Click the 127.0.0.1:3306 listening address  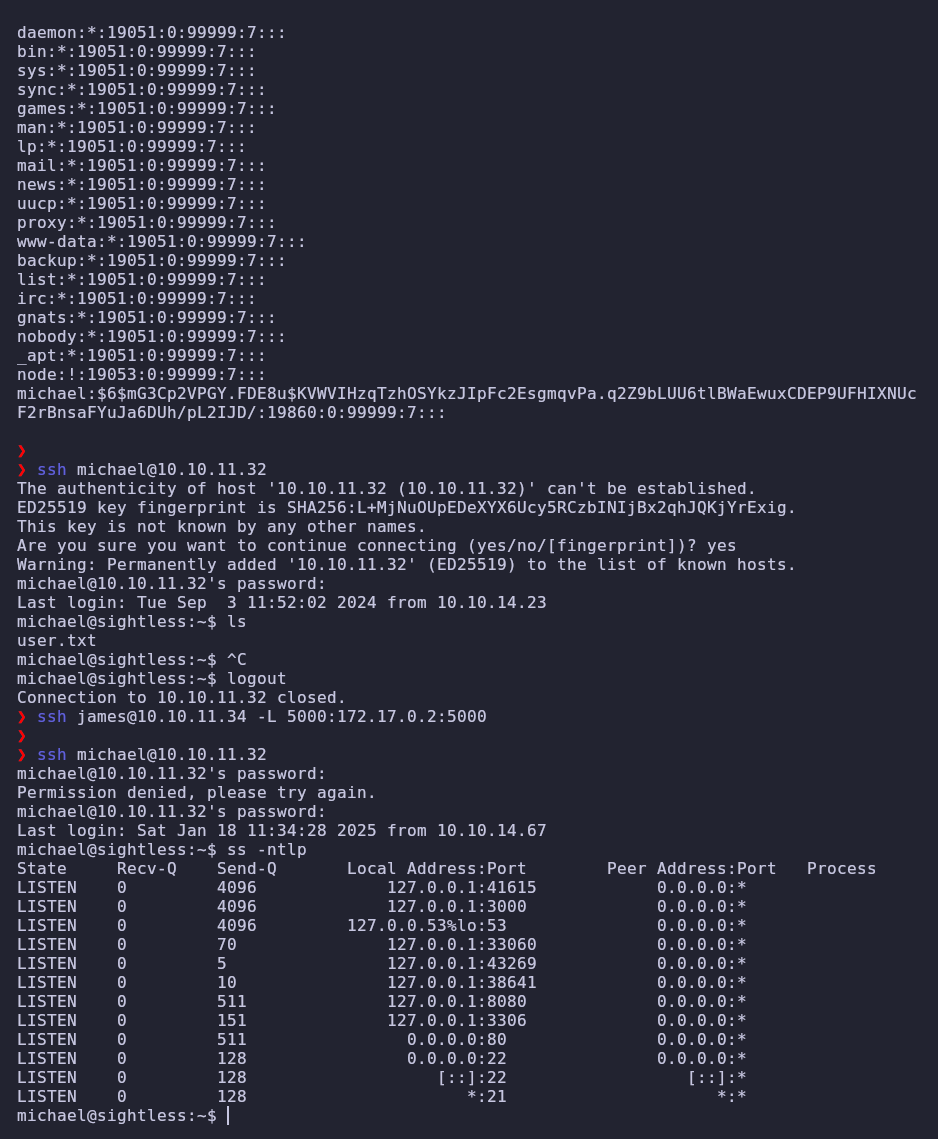[x=456, y=1021]
